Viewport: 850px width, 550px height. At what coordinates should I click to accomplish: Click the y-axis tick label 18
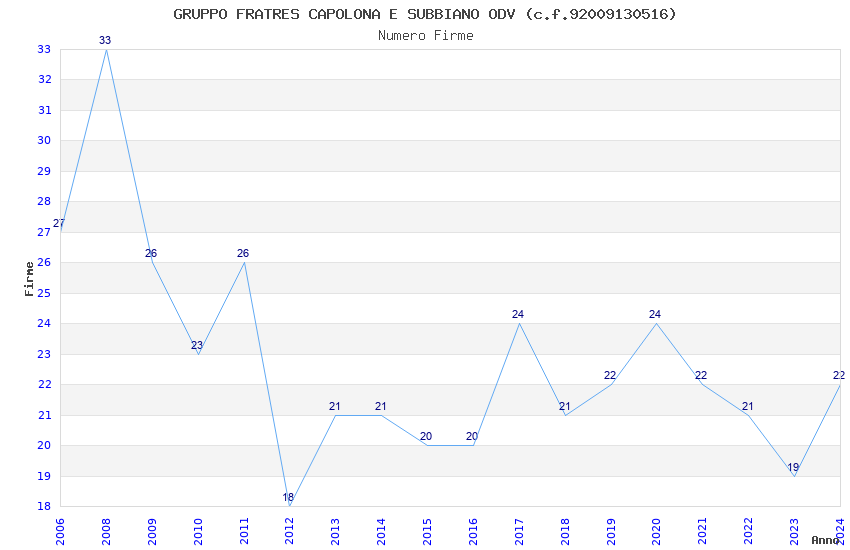(44, 507)
